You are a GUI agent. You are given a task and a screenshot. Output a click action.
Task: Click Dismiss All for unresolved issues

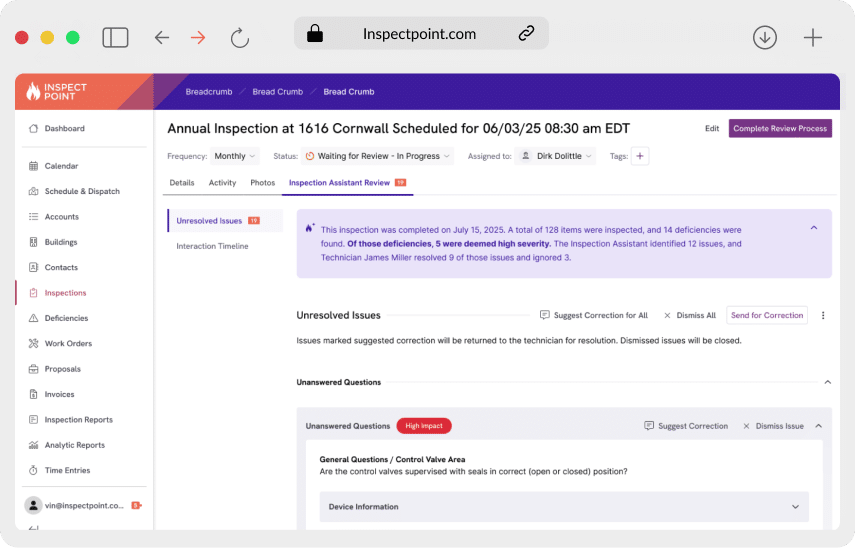point(690,315)
